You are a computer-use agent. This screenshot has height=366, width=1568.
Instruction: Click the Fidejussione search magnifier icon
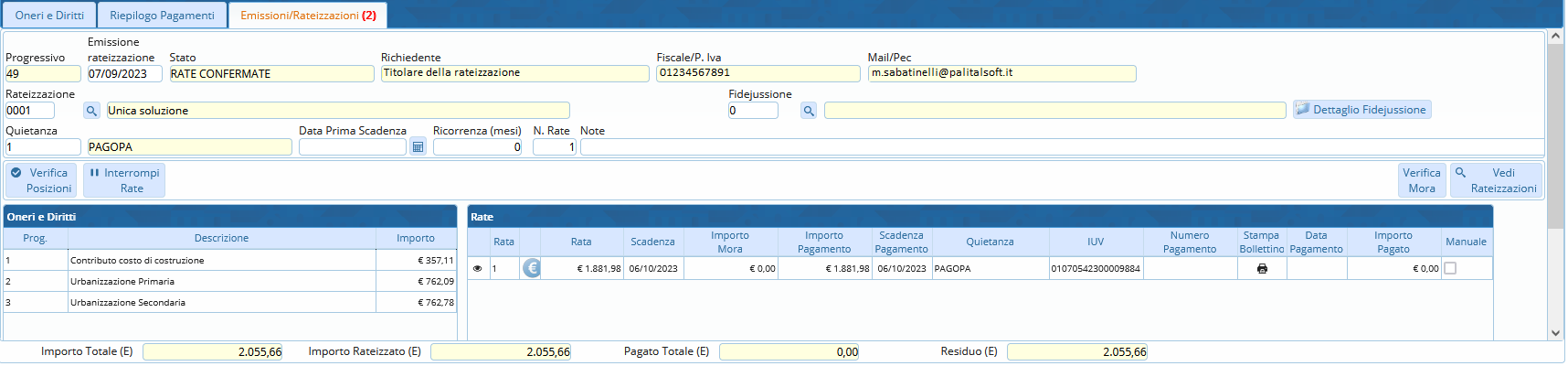point(808,111)
